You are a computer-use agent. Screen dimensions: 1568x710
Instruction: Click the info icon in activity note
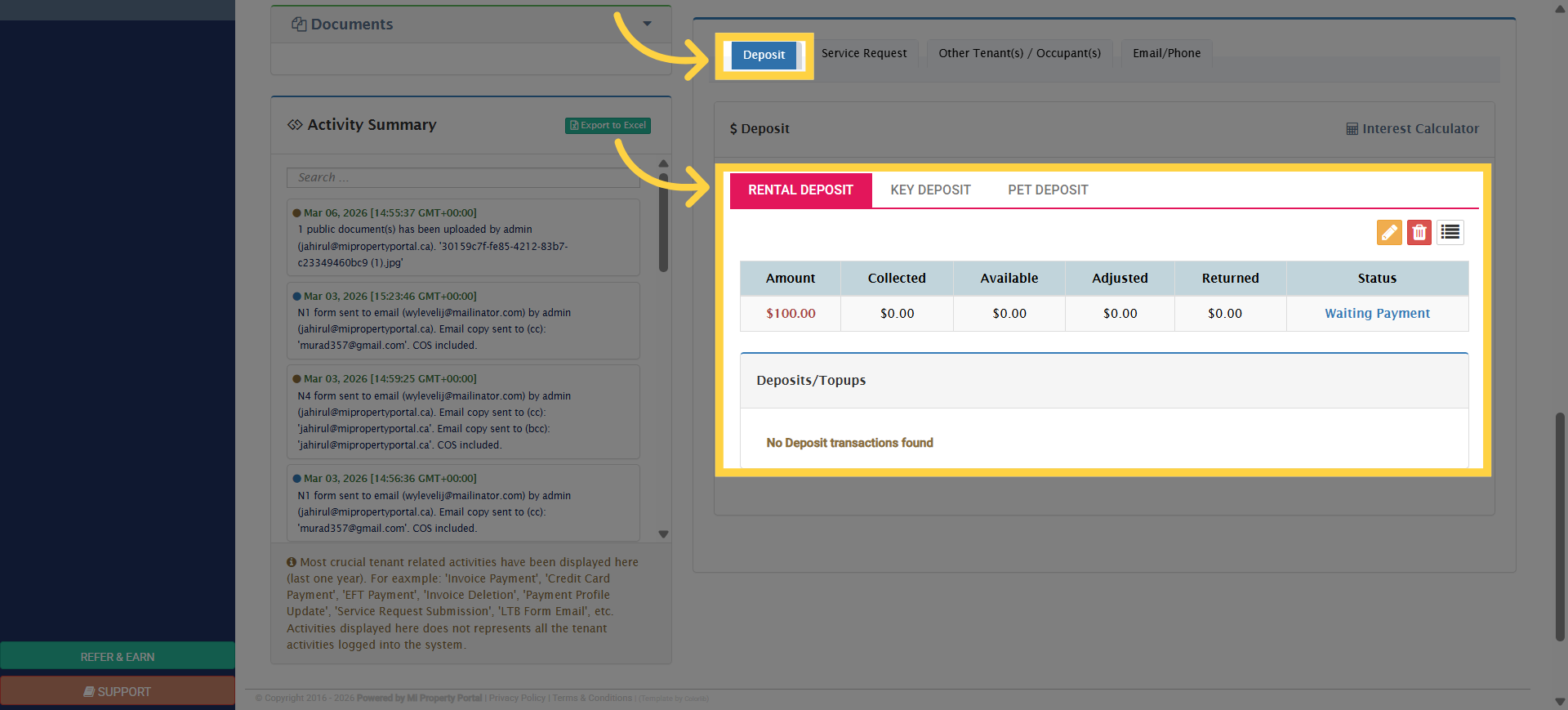pyautogui.click(x=292, y=562)
